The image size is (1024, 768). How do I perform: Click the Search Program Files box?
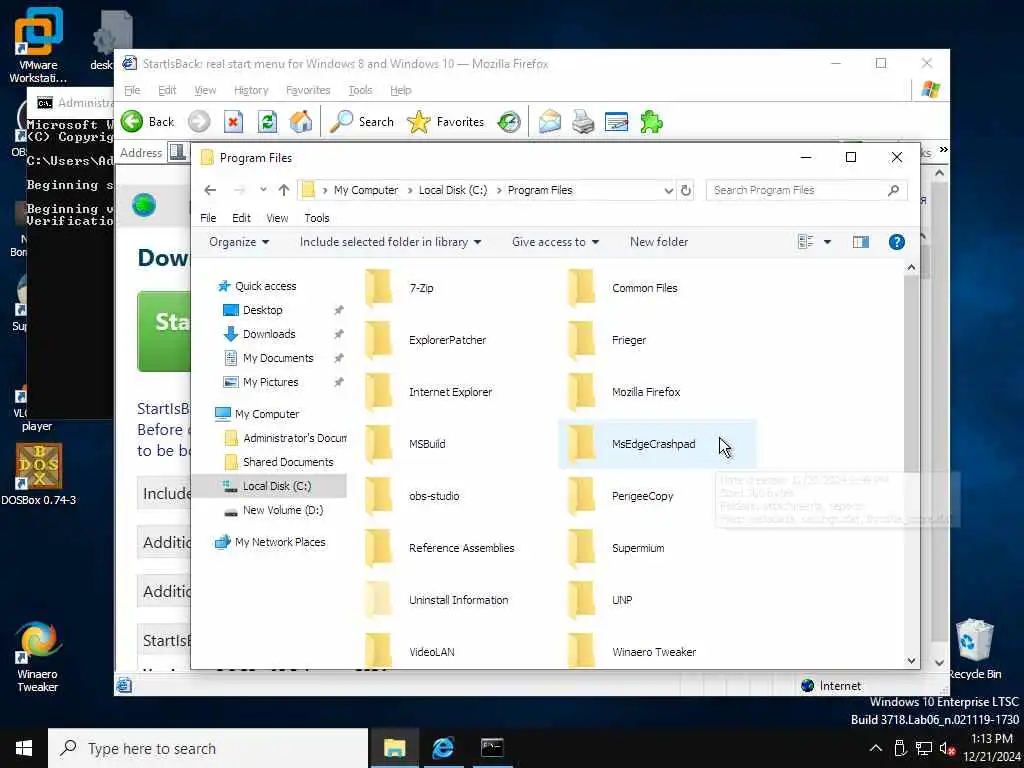coord(806,190)
